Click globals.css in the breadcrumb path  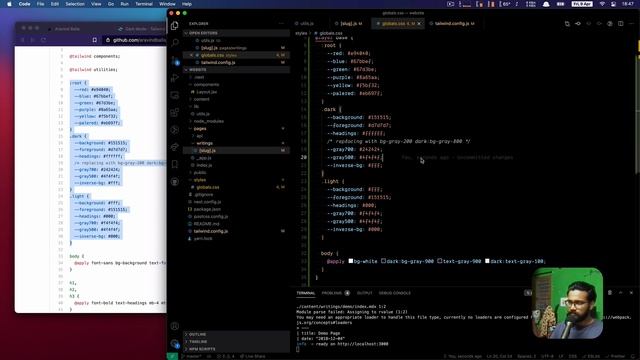pyautogui.click(x=331, y=33)
